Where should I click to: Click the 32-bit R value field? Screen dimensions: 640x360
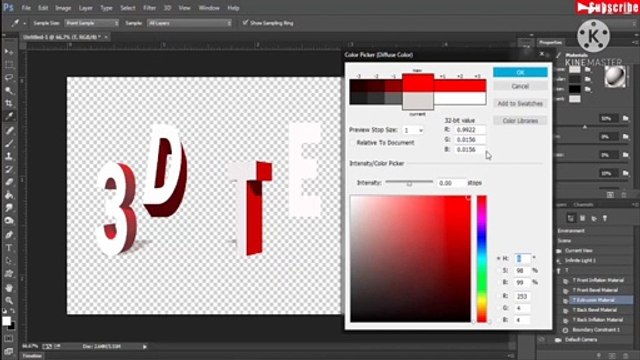tap(470, 130)
